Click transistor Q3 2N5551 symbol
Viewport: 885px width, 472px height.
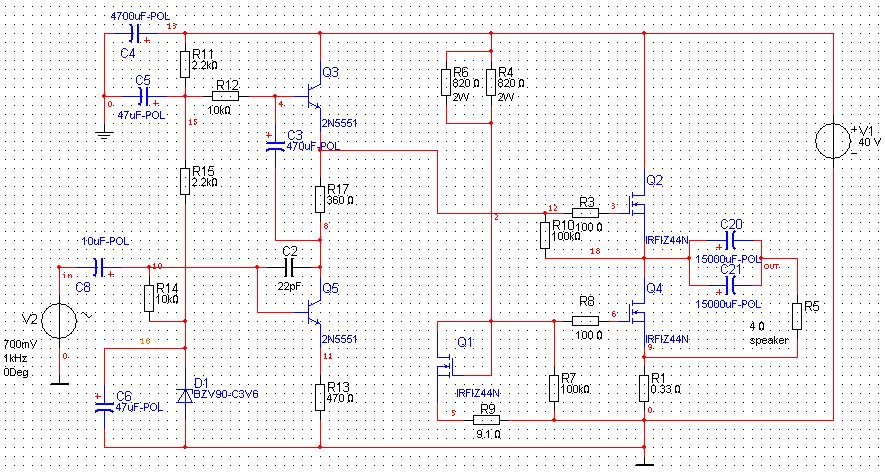(313, 95)
